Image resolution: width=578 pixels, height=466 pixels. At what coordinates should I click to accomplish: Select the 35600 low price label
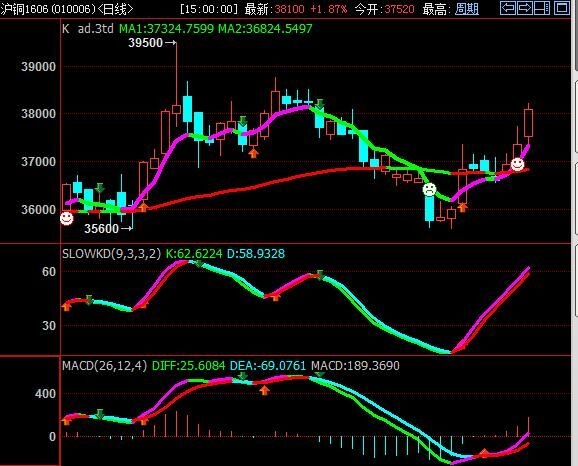click(101, 229)
